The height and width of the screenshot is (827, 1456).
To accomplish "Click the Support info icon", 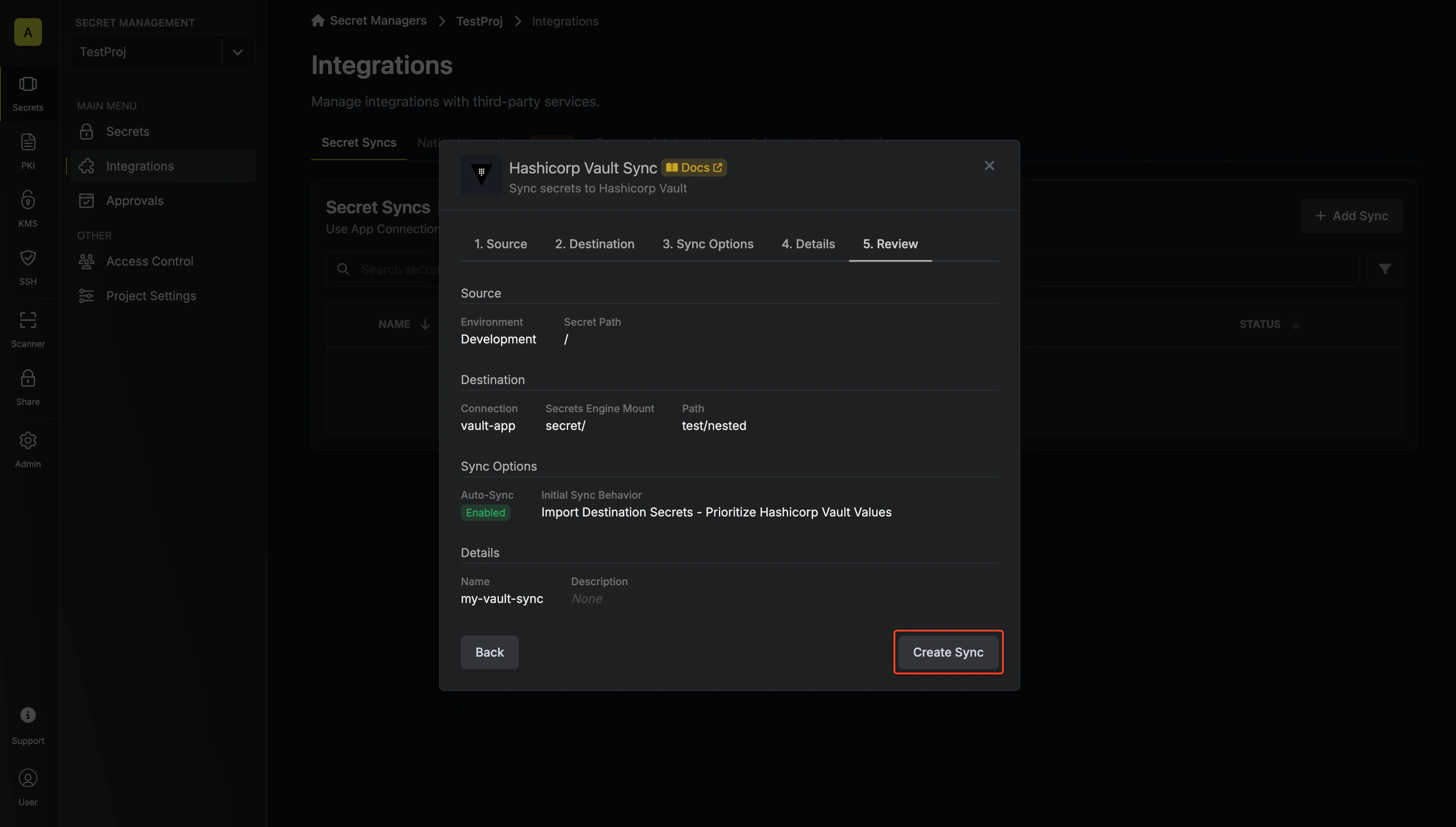I will tap(28, 715).
